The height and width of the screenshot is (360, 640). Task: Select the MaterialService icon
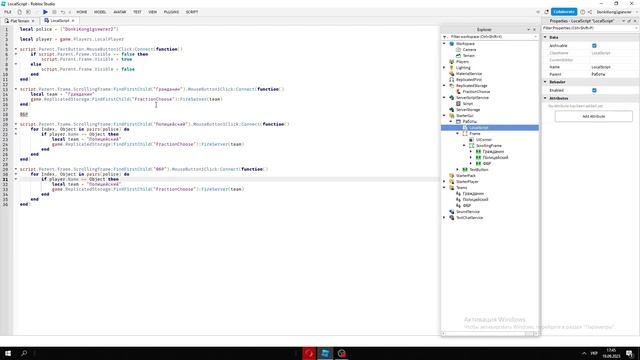coord(451,74)
